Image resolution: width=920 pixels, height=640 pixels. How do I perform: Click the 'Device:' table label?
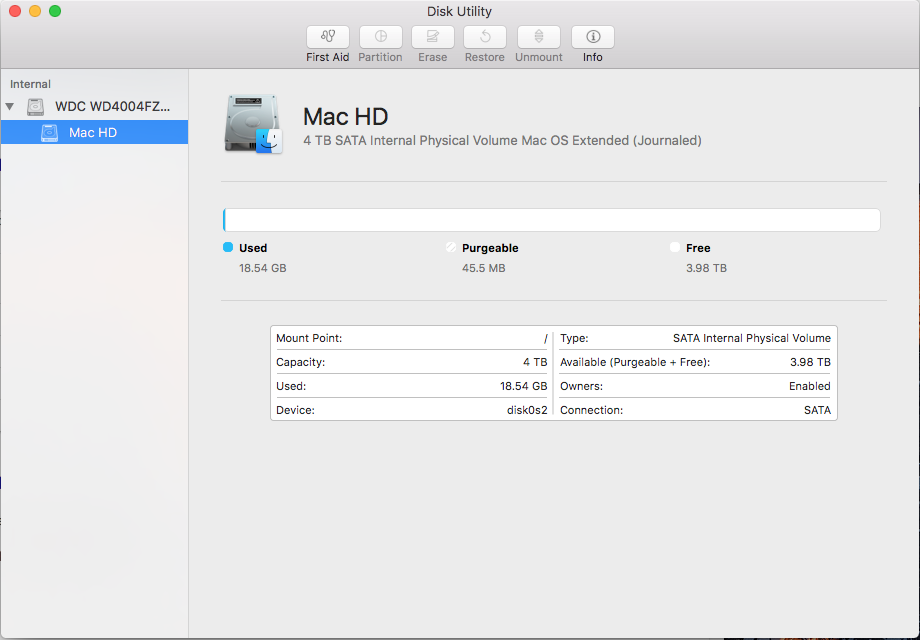coord(296,411)
